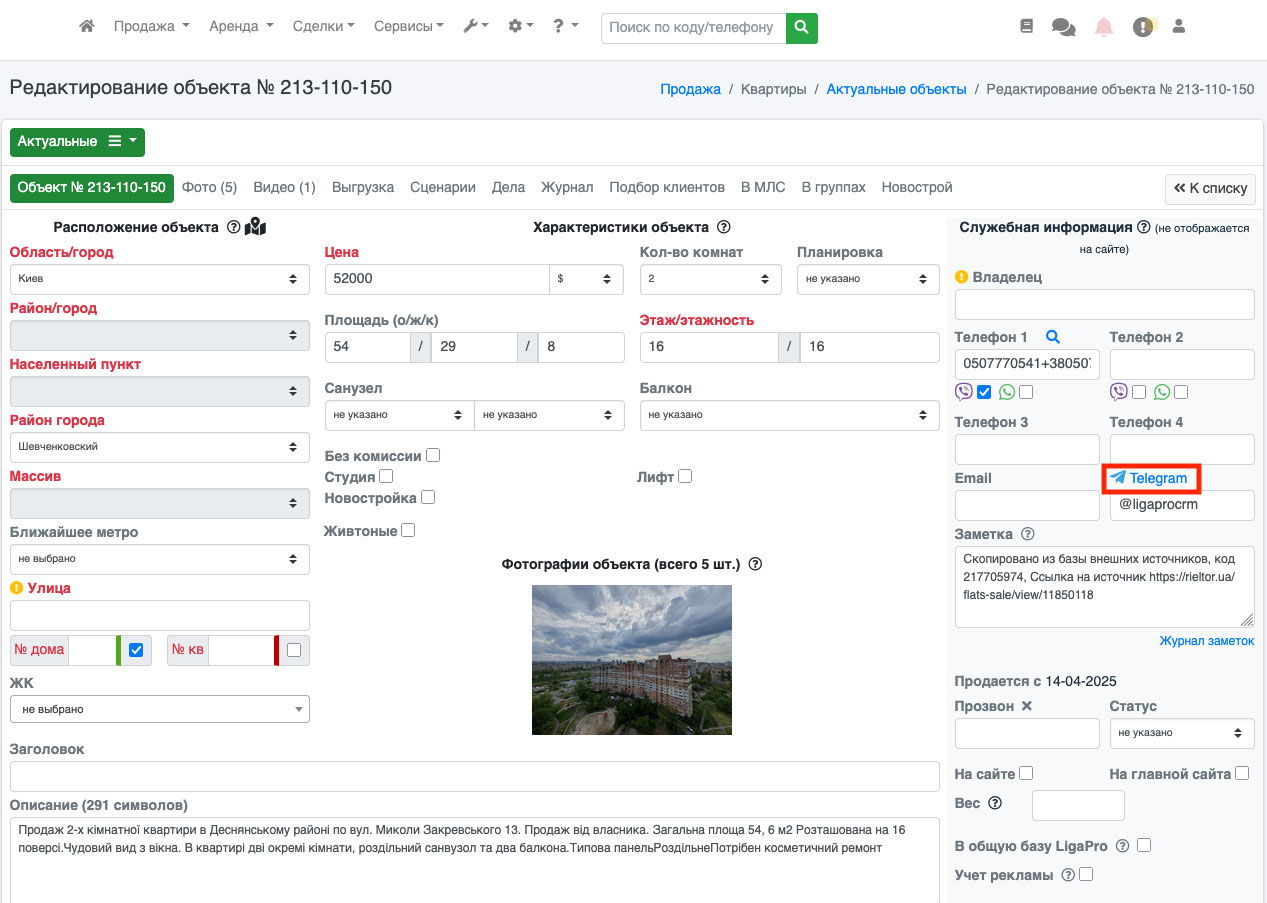This screenshot has height=903, width=1267.
Task: Click the К списку button
Action: point(1210,188)
